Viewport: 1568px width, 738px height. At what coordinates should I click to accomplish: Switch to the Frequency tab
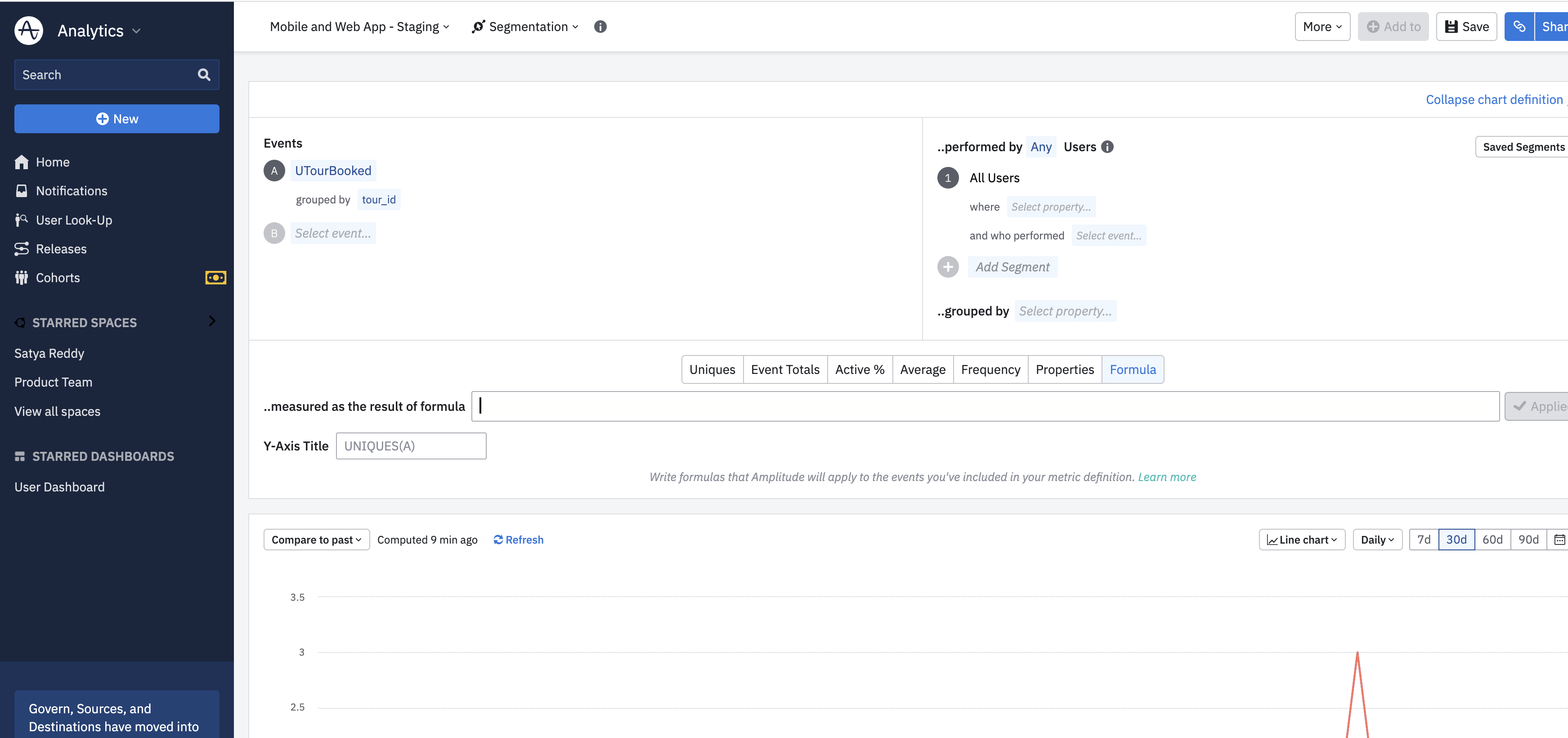click(990, 369)
